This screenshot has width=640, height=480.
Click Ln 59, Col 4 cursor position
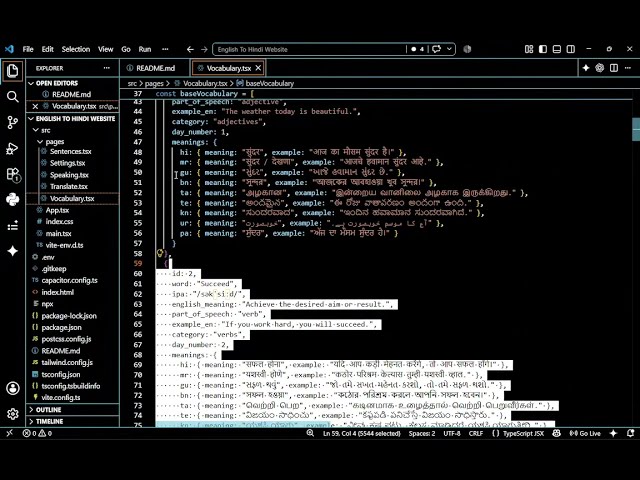pos(361,433)
